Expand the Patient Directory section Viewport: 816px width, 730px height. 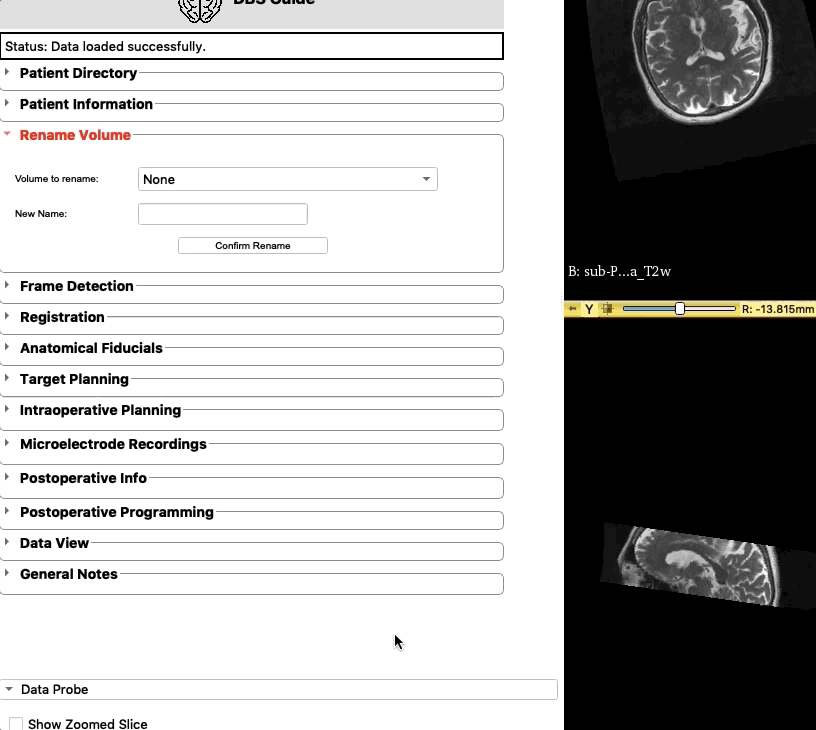(78, 73)
